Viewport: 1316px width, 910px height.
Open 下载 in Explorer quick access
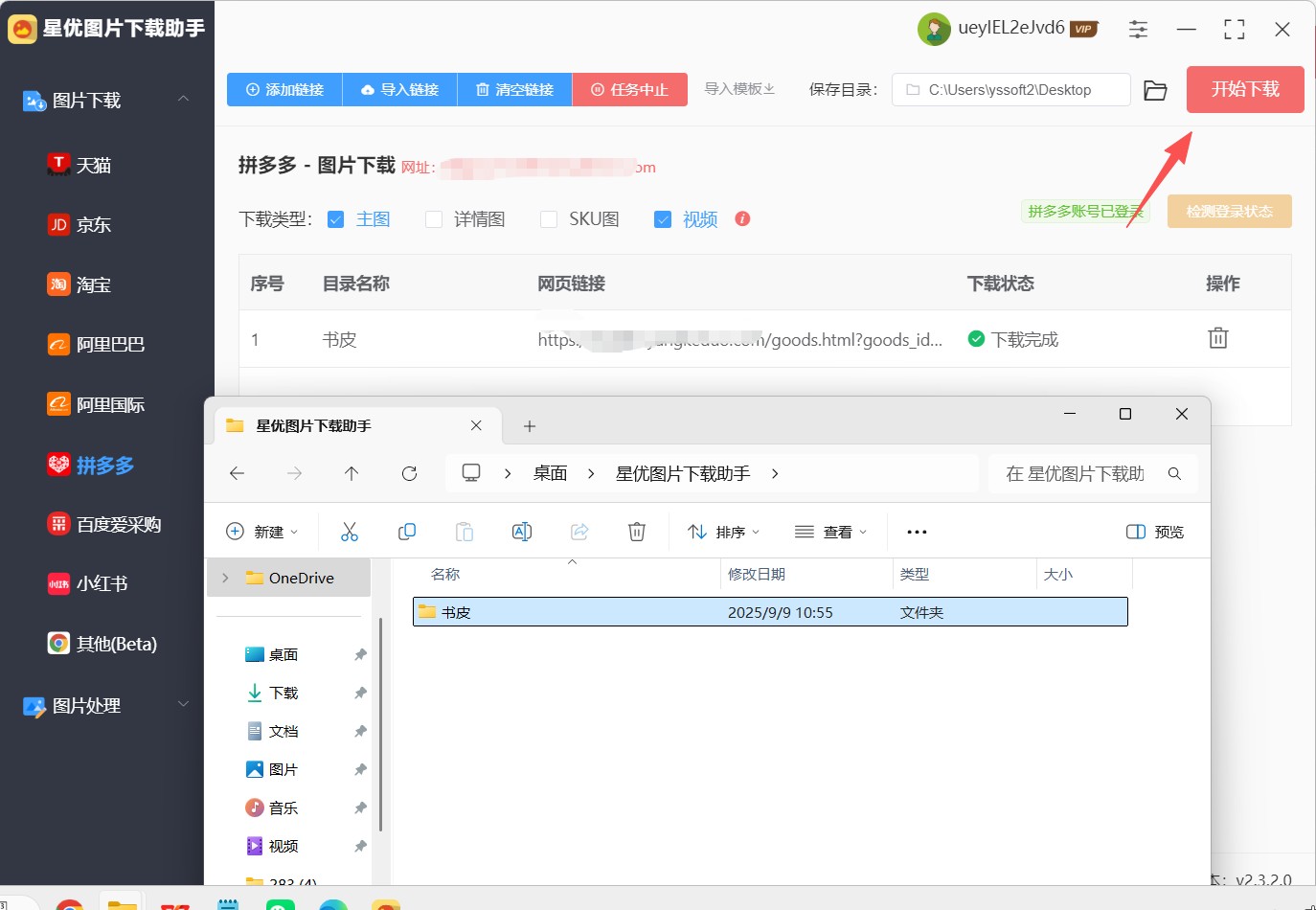(x=284, y=693)
